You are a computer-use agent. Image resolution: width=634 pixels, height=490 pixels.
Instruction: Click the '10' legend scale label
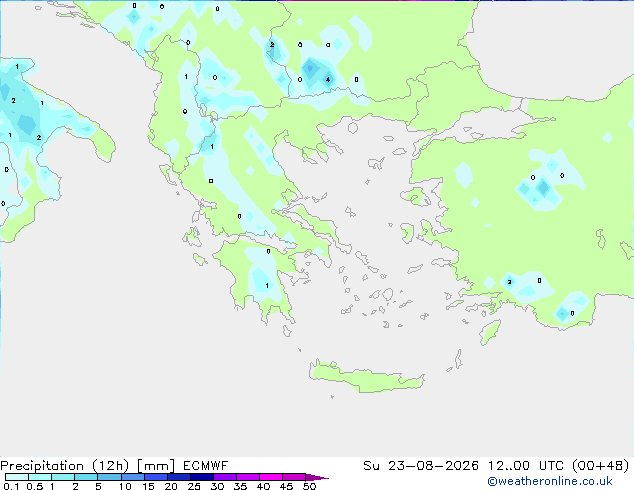coord(125,486)
